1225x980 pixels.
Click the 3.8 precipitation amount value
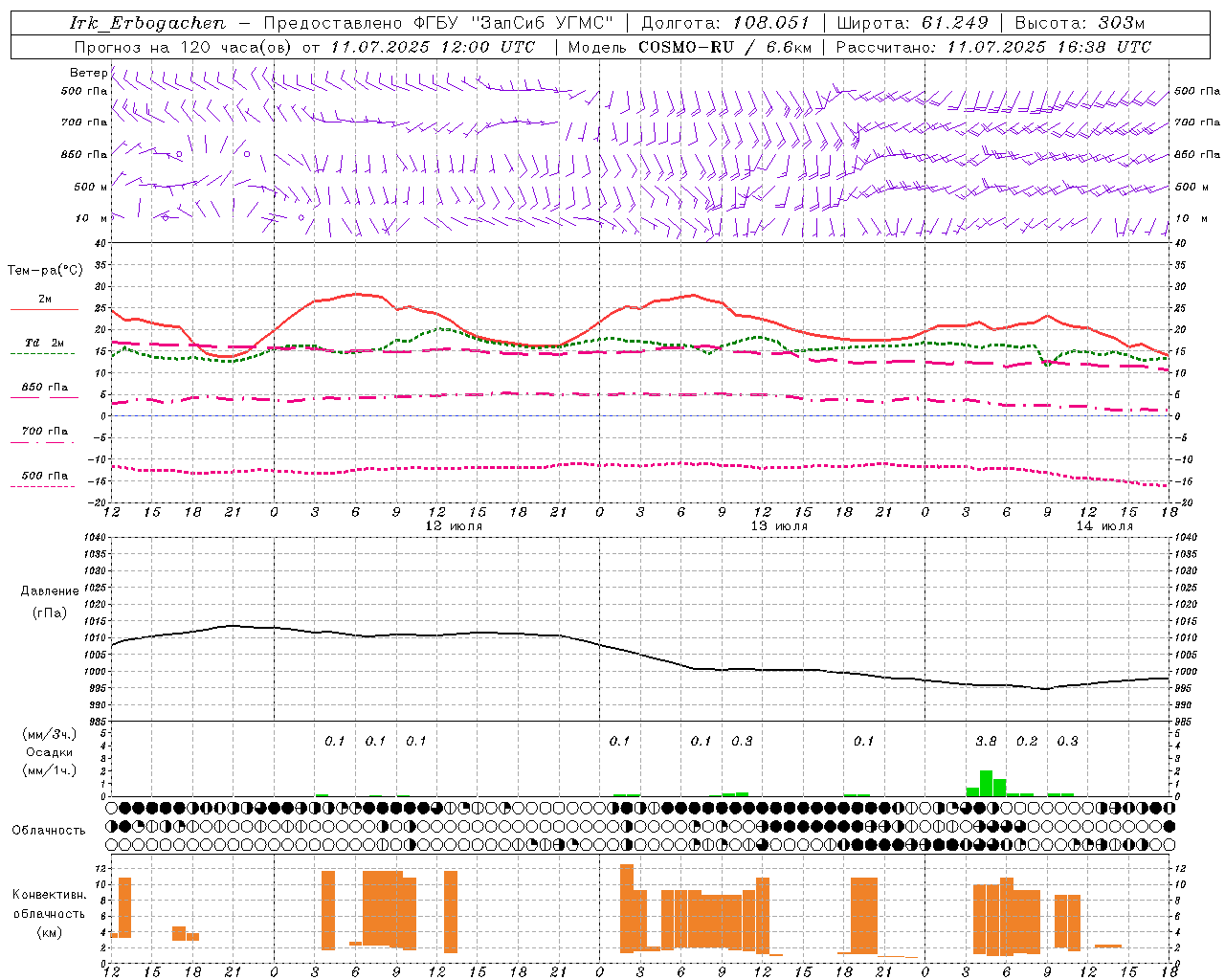pyautogui.click(x=986, y=741)
